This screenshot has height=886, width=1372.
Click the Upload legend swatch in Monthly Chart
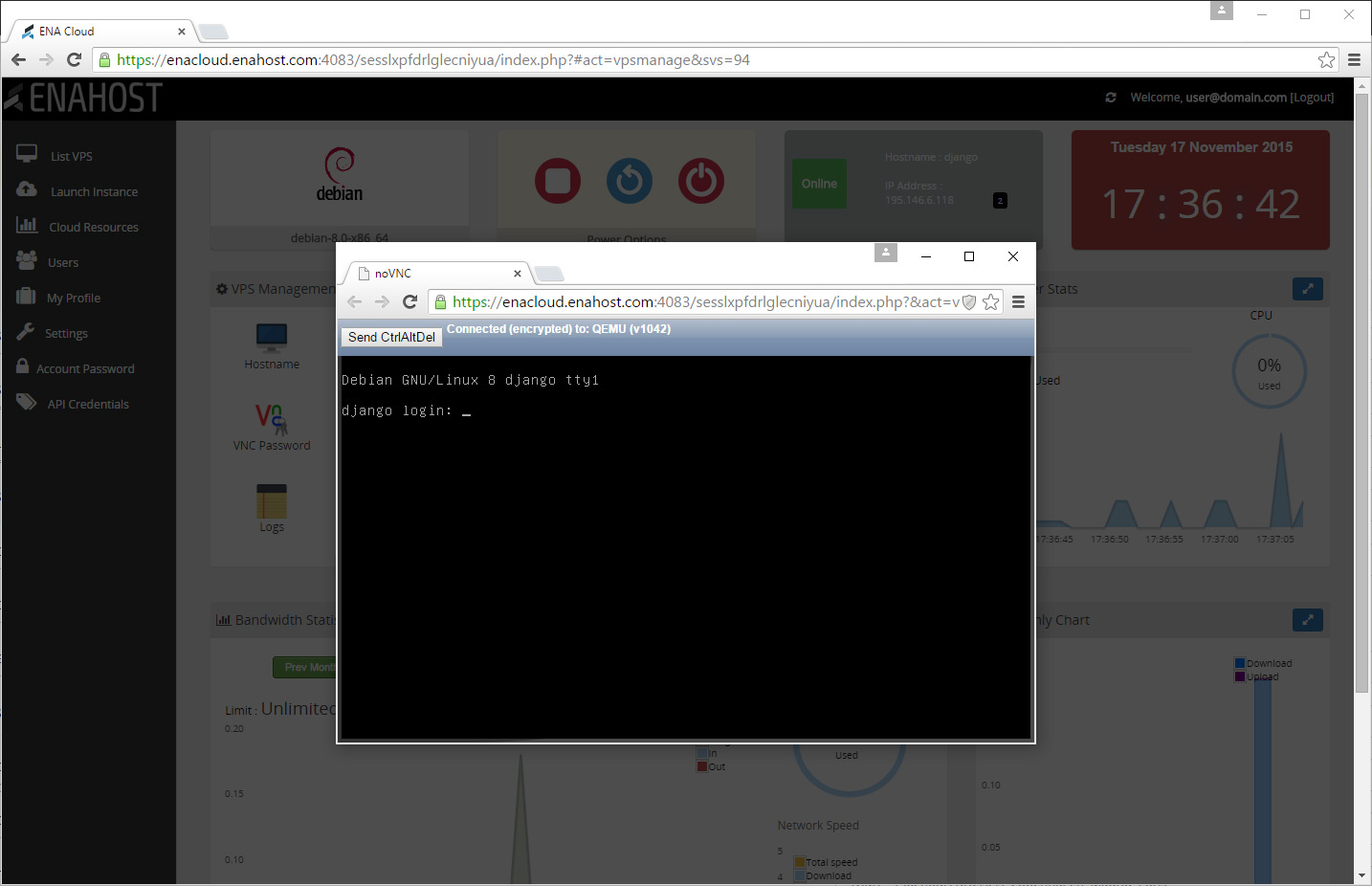click(x=1240, y=676)
